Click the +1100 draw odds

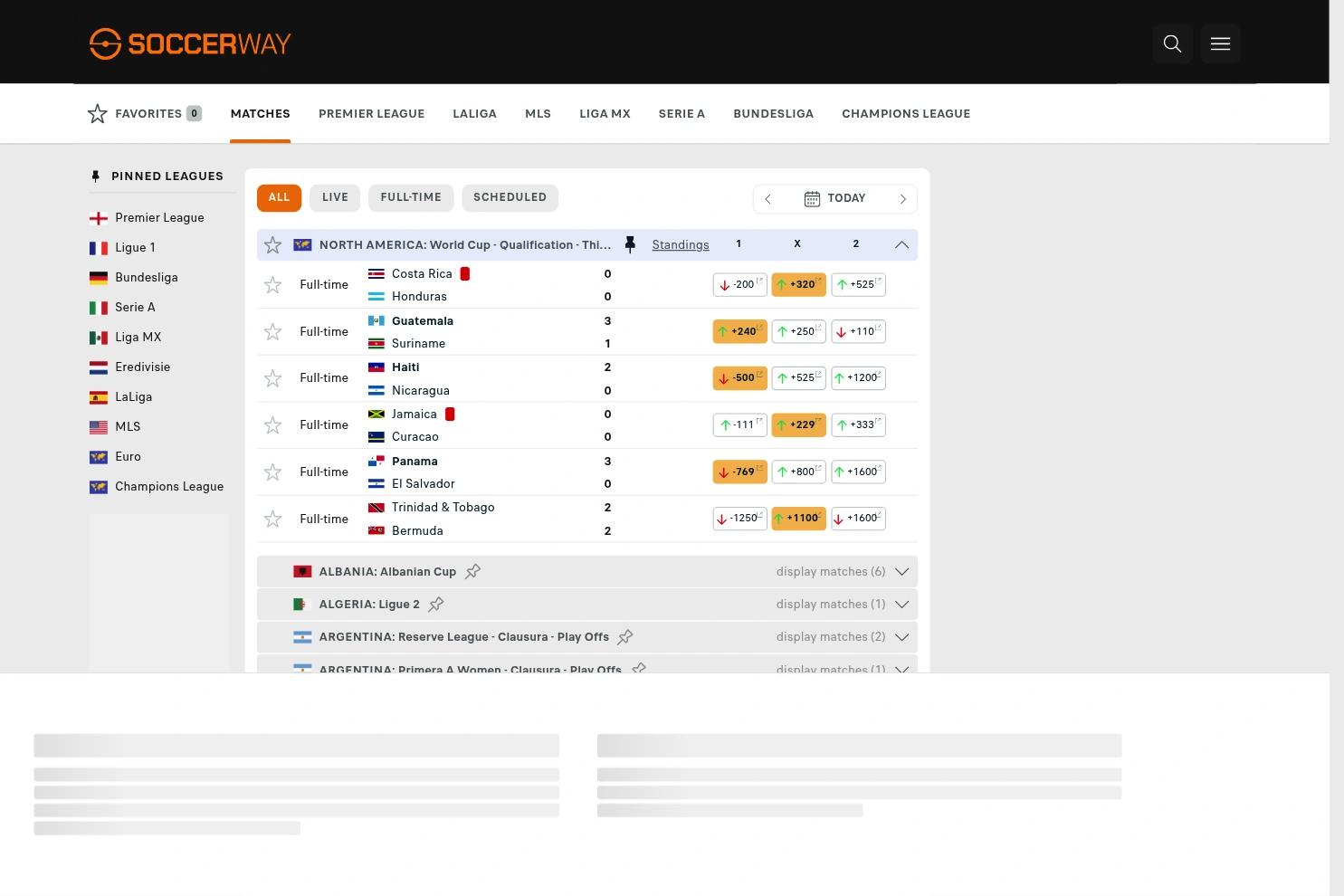tap(798, 518)
